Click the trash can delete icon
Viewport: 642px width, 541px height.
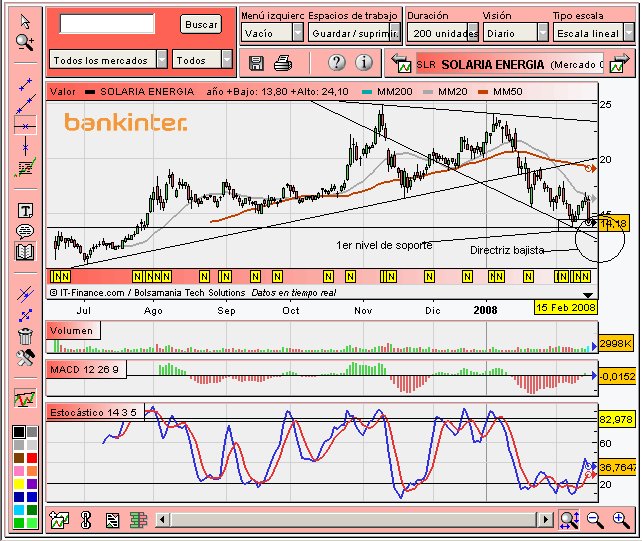click(25, 336)
